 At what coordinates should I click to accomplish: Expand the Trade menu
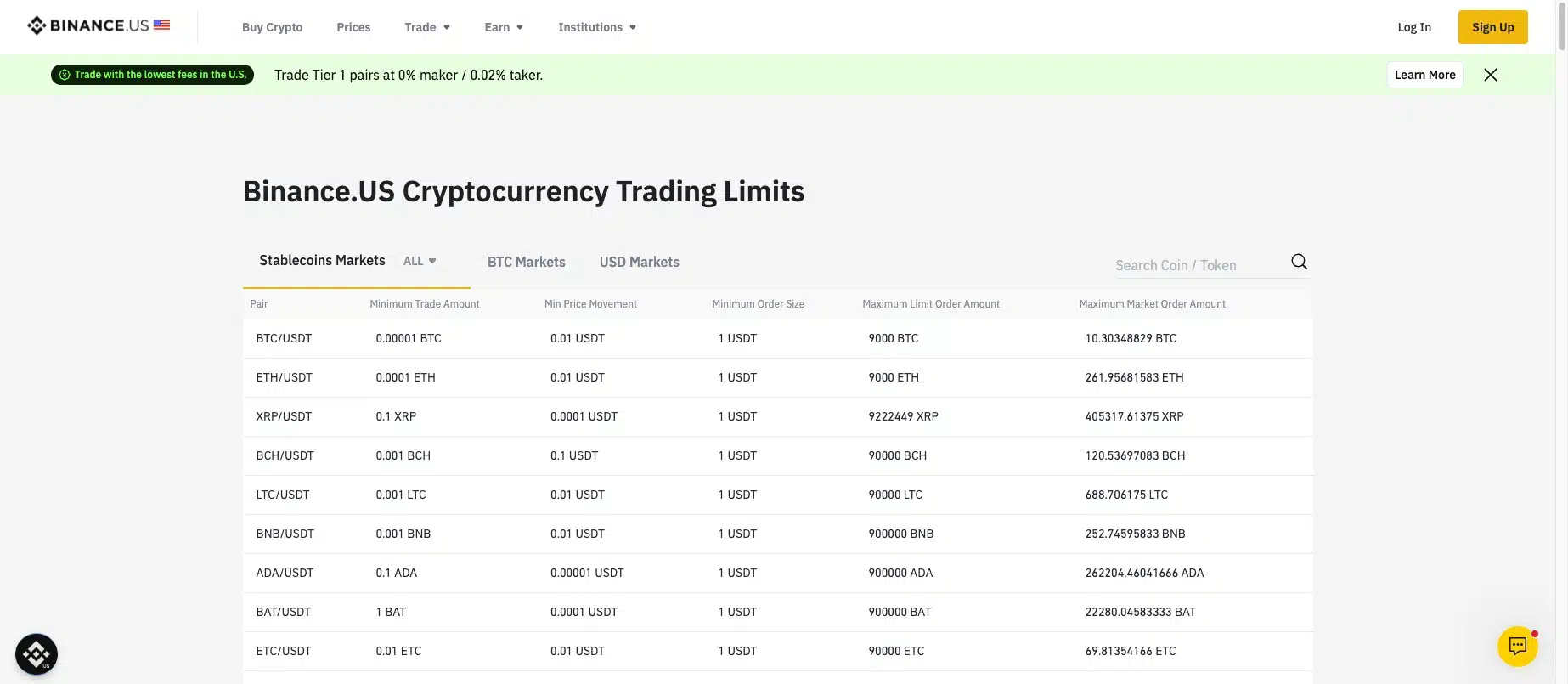[x=427, y=27]
